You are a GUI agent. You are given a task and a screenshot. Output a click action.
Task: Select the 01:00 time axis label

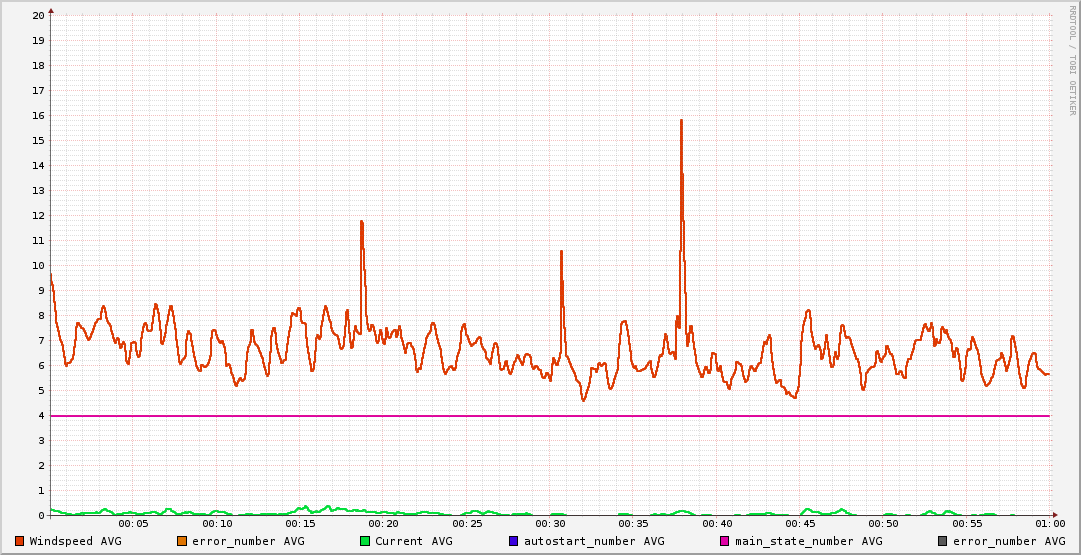1049,524
